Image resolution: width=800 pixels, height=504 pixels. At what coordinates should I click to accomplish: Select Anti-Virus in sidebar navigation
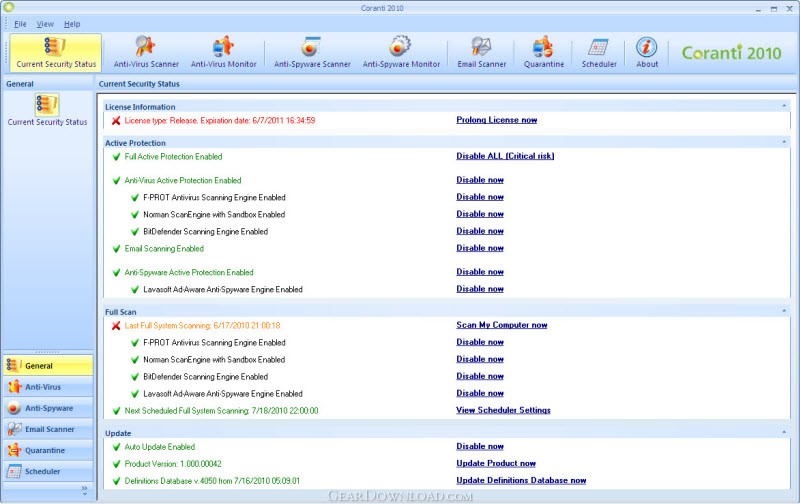(48, 387)
